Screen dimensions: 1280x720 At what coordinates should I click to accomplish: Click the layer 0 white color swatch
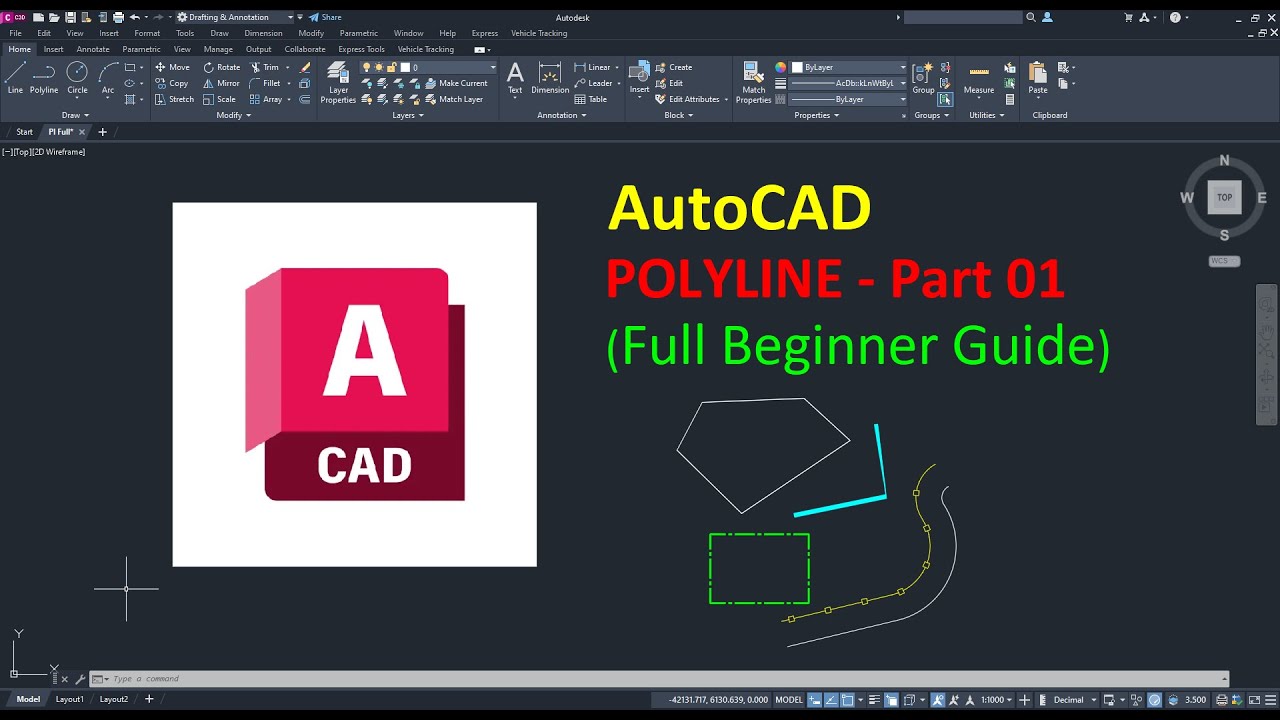(405, 67)
